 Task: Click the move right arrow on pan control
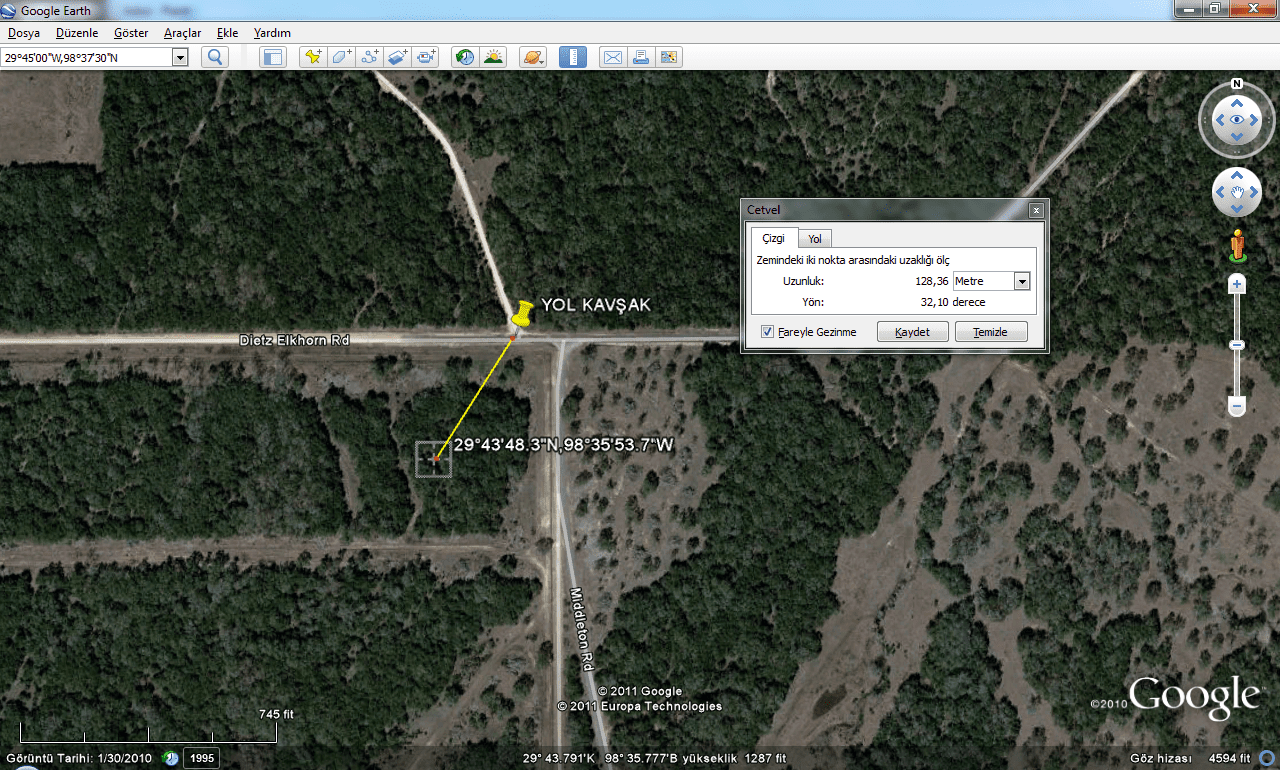click(x=1253, y=192)
